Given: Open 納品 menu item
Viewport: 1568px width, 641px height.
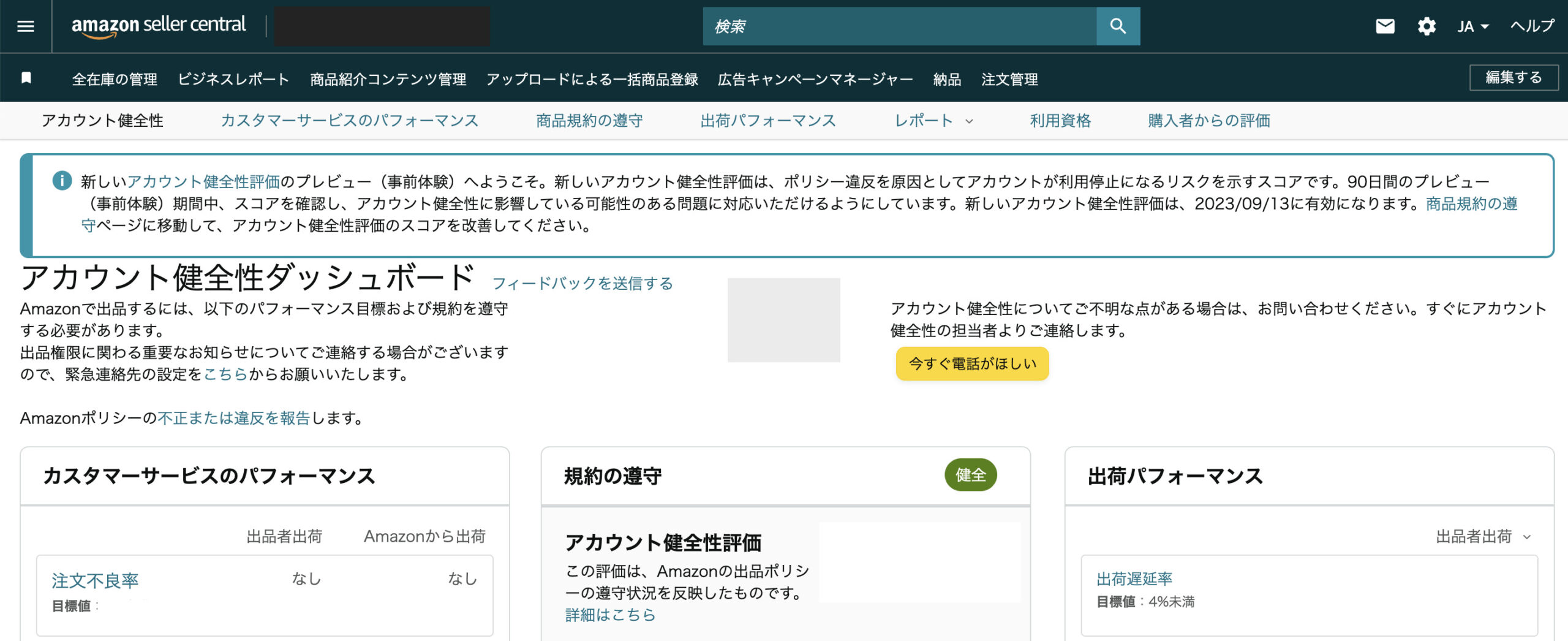Looking at the screenshot, I should [x=947, y=79].
